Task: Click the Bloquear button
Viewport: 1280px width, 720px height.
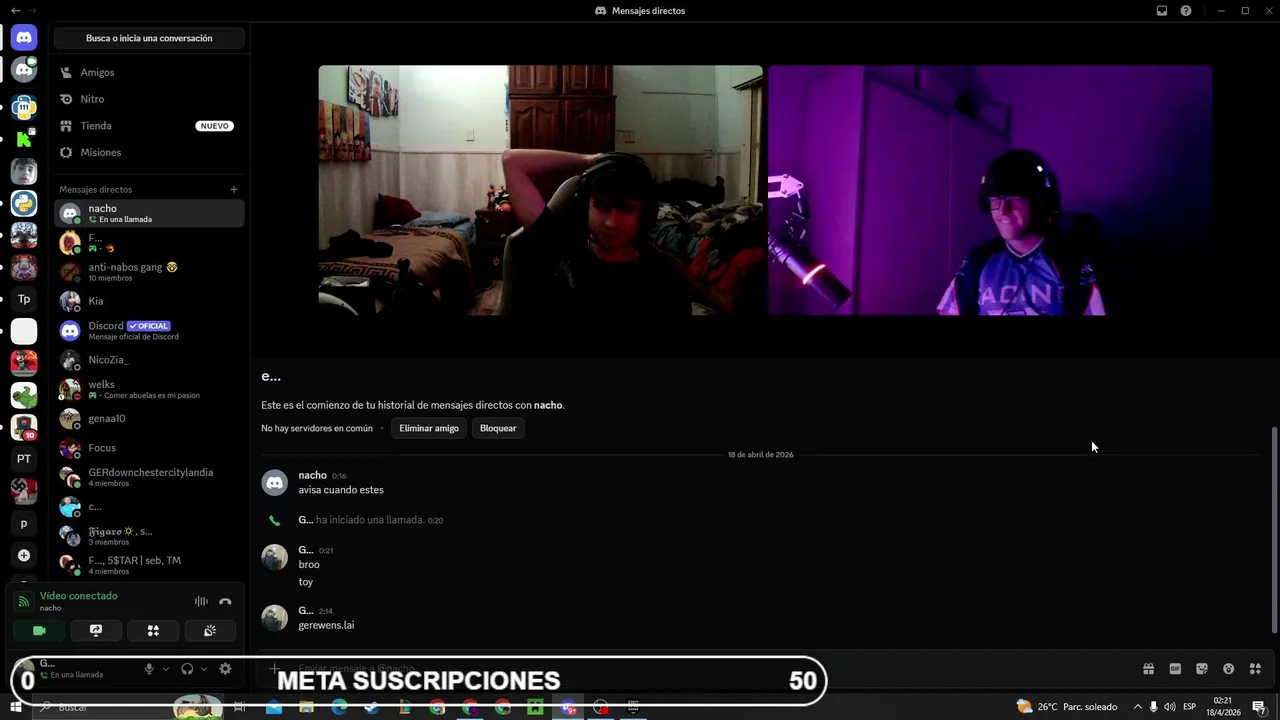Action: point(498,428)
